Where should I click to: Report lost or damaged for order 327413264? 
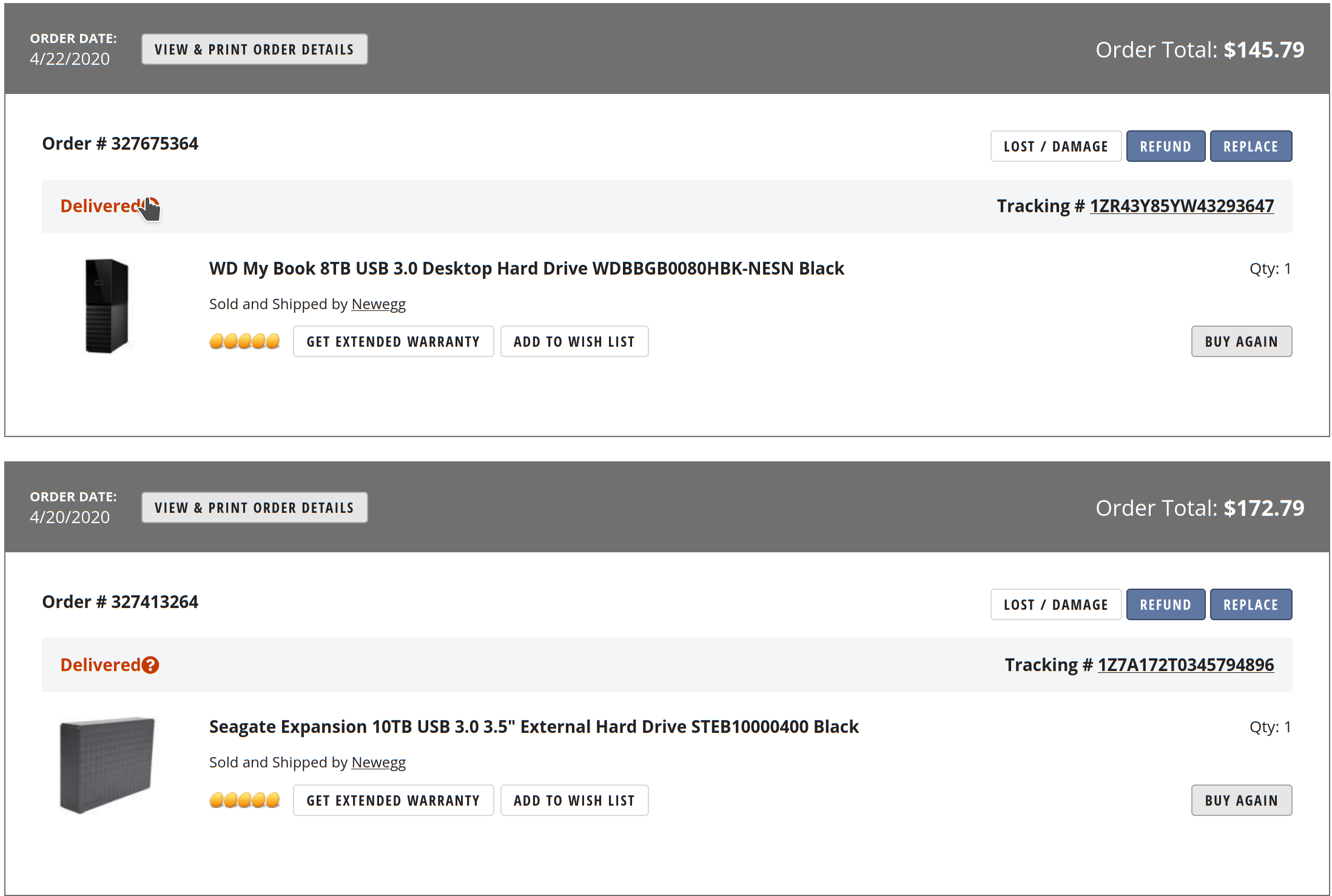1055,604
